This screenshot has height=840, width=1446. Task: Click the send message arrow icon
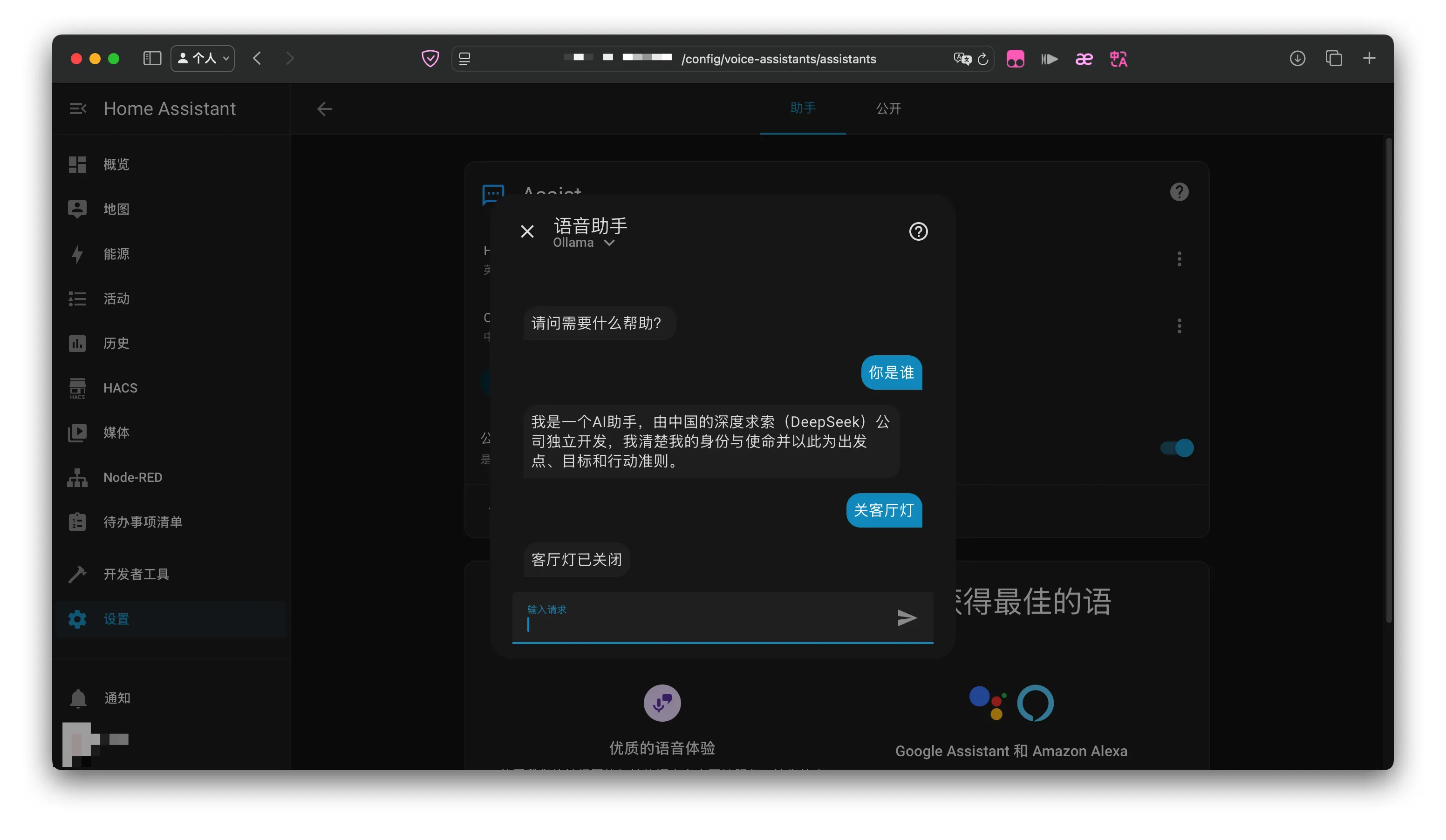[907, 617]
